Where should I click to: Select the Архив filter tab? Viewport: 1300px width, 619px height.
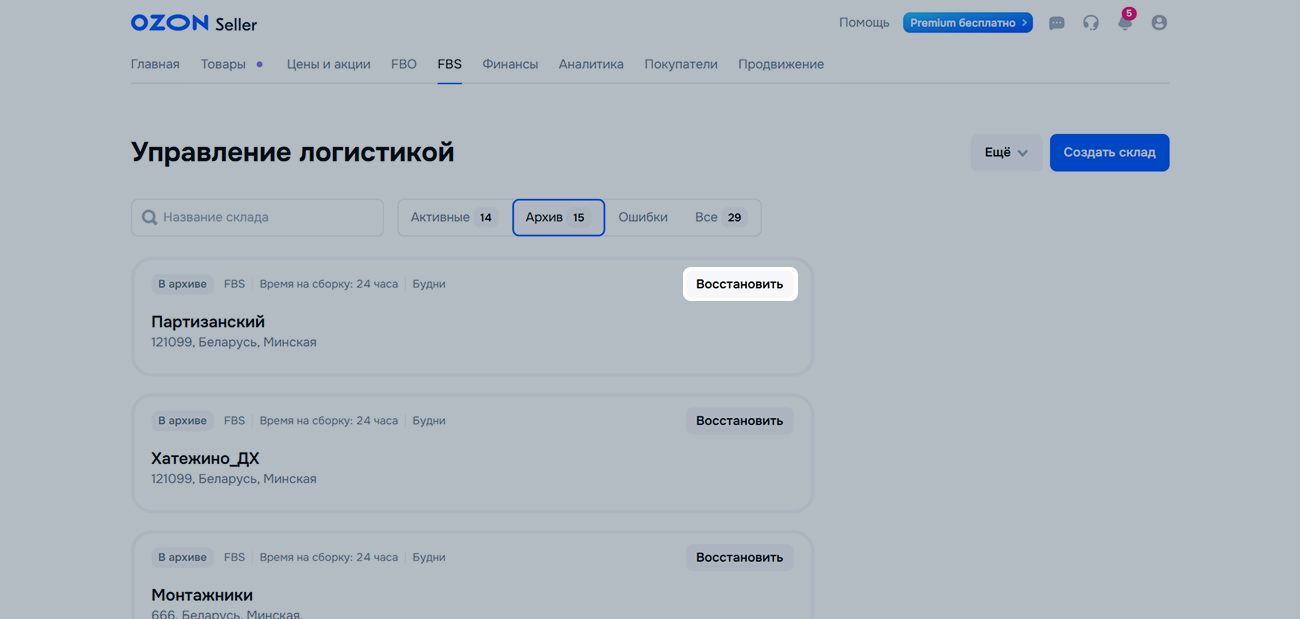pos(558,217)
